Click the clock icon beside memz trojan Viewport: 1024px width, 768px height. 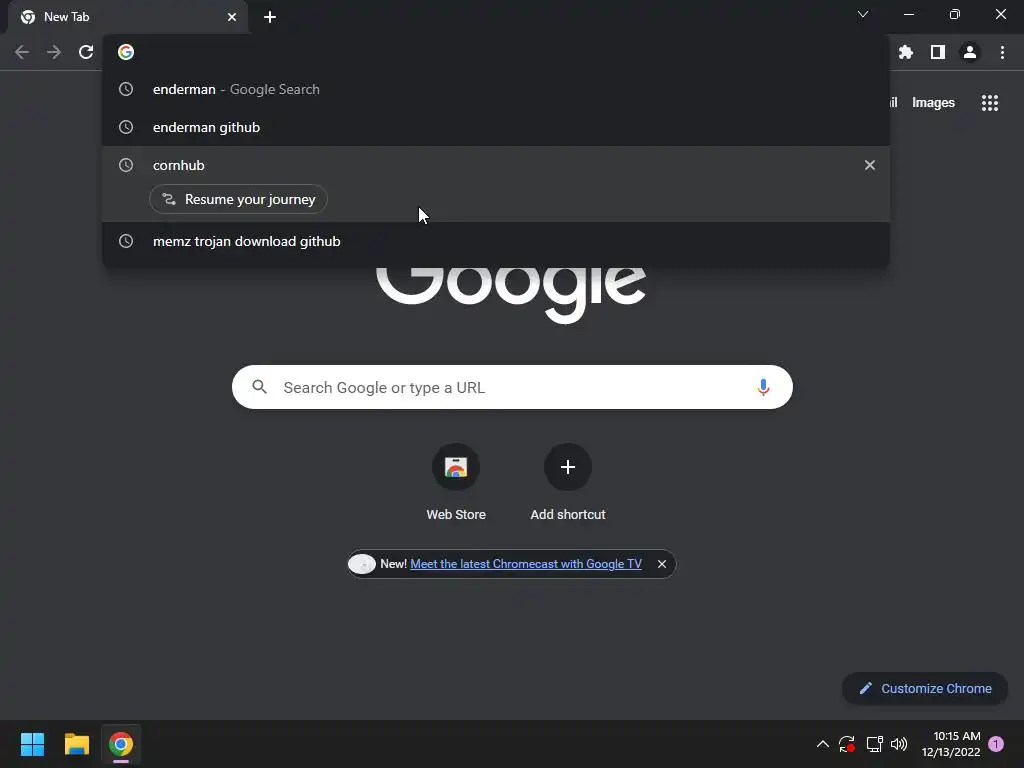(x=126, y=241)
